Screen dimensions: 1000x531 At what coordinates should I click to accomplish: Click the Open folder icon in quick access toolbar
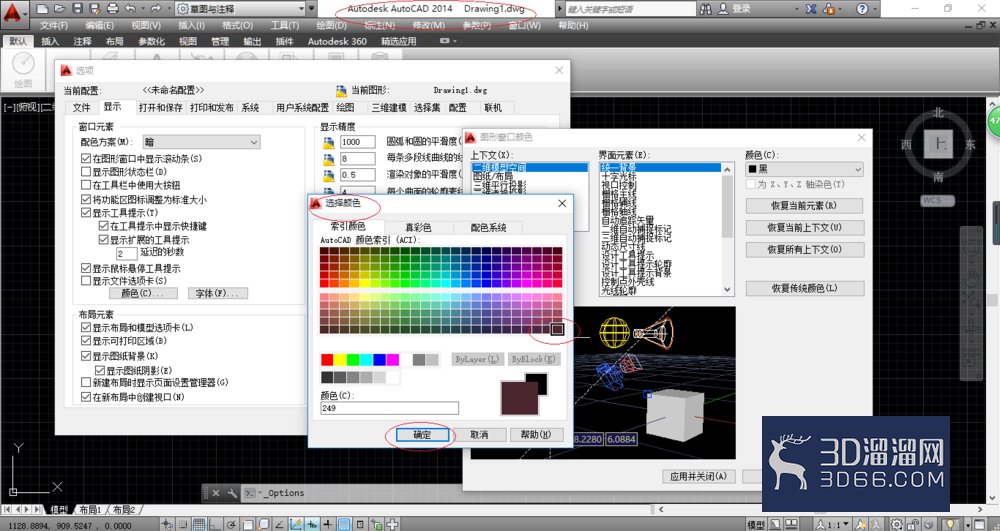click(x=59, y=9)
